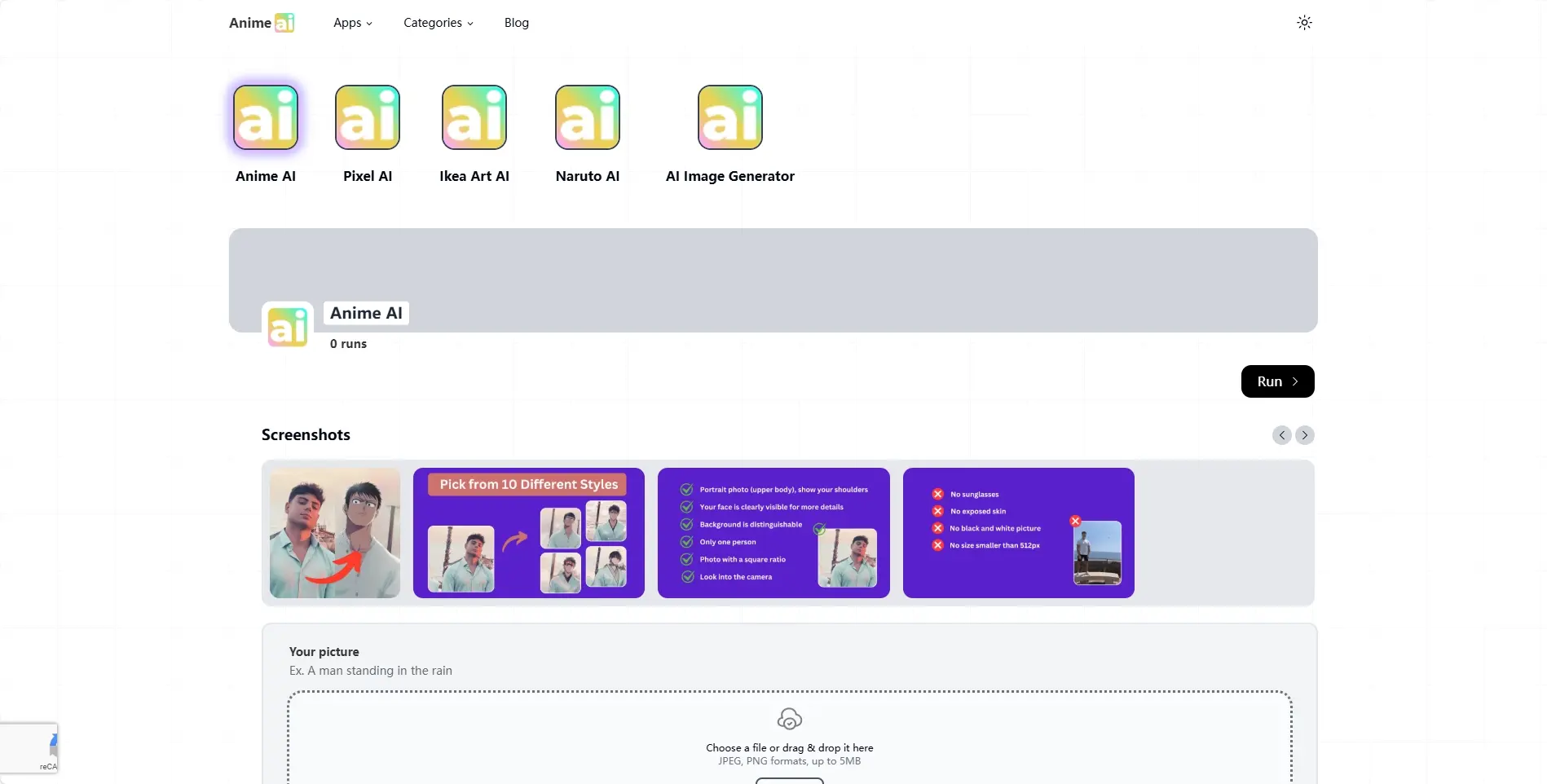1547x784 pixels.
Task: Open the No sunglasses restrictions screenshot
Action: (1018, 533)
